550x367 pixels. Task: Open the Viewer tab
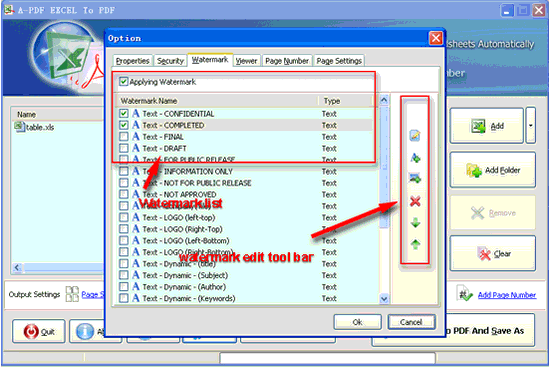pos(247,61)
